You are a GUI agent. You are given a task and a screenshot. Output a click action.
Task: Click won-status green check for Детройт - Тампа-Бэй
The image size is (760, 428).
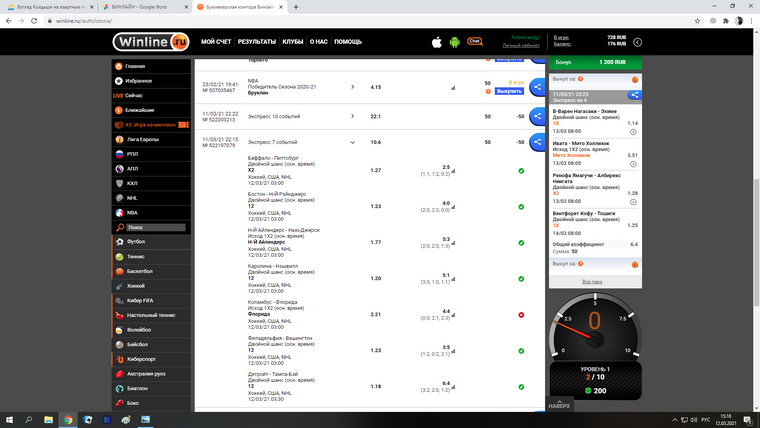(521, 387)
